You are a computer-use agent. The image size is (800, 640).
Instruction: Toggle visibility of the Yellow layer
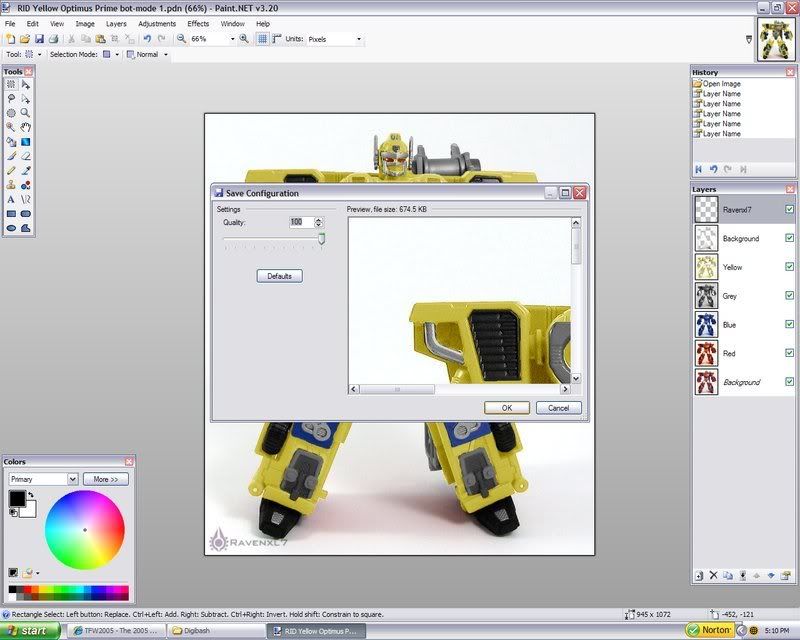point(789,267)
